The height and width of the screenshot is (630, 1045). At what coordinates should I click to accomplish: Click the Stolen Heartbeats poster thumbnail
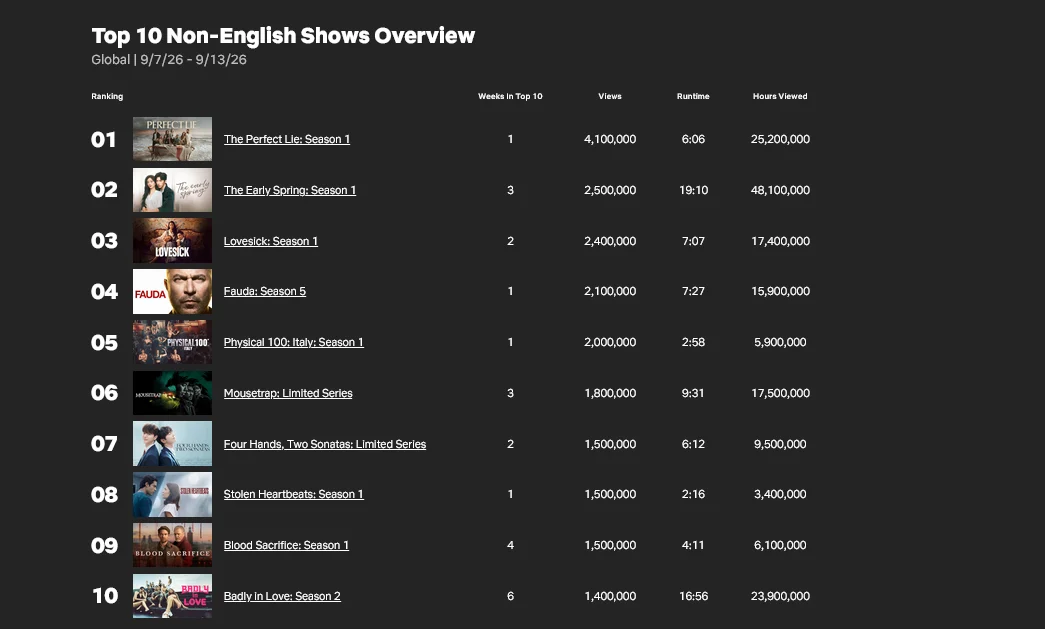point(173,495)
